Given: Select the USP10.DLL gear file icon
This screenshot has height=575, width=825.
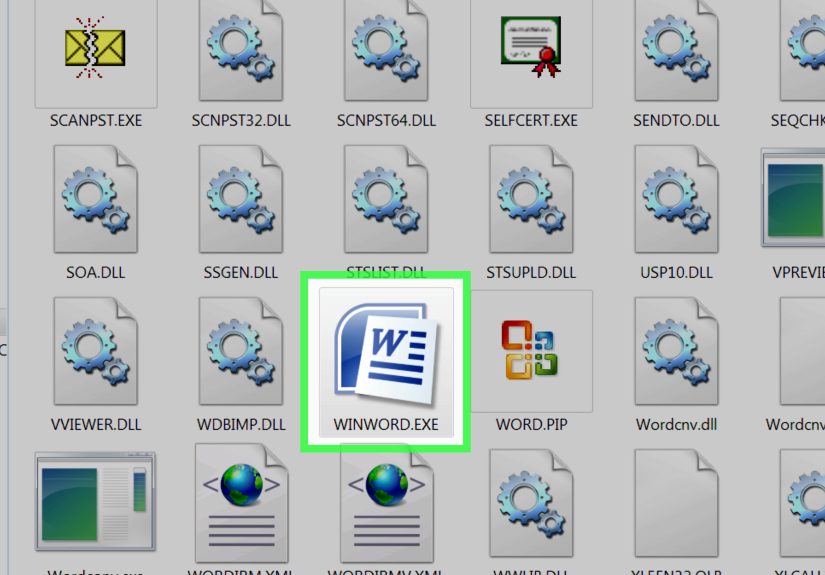Looking at the screenshot, I should (677, 199).
